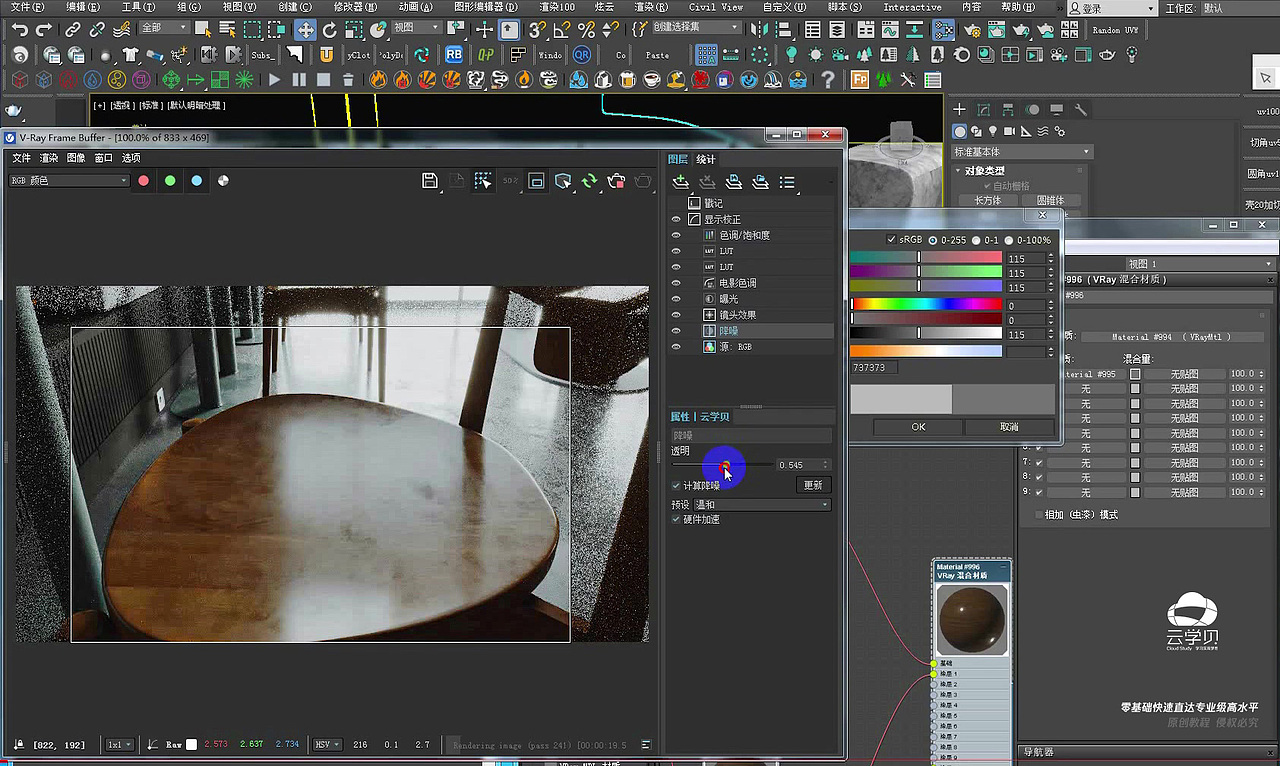Click the green refresh arrows in frame buffer toolbar

tap(590, 180)
